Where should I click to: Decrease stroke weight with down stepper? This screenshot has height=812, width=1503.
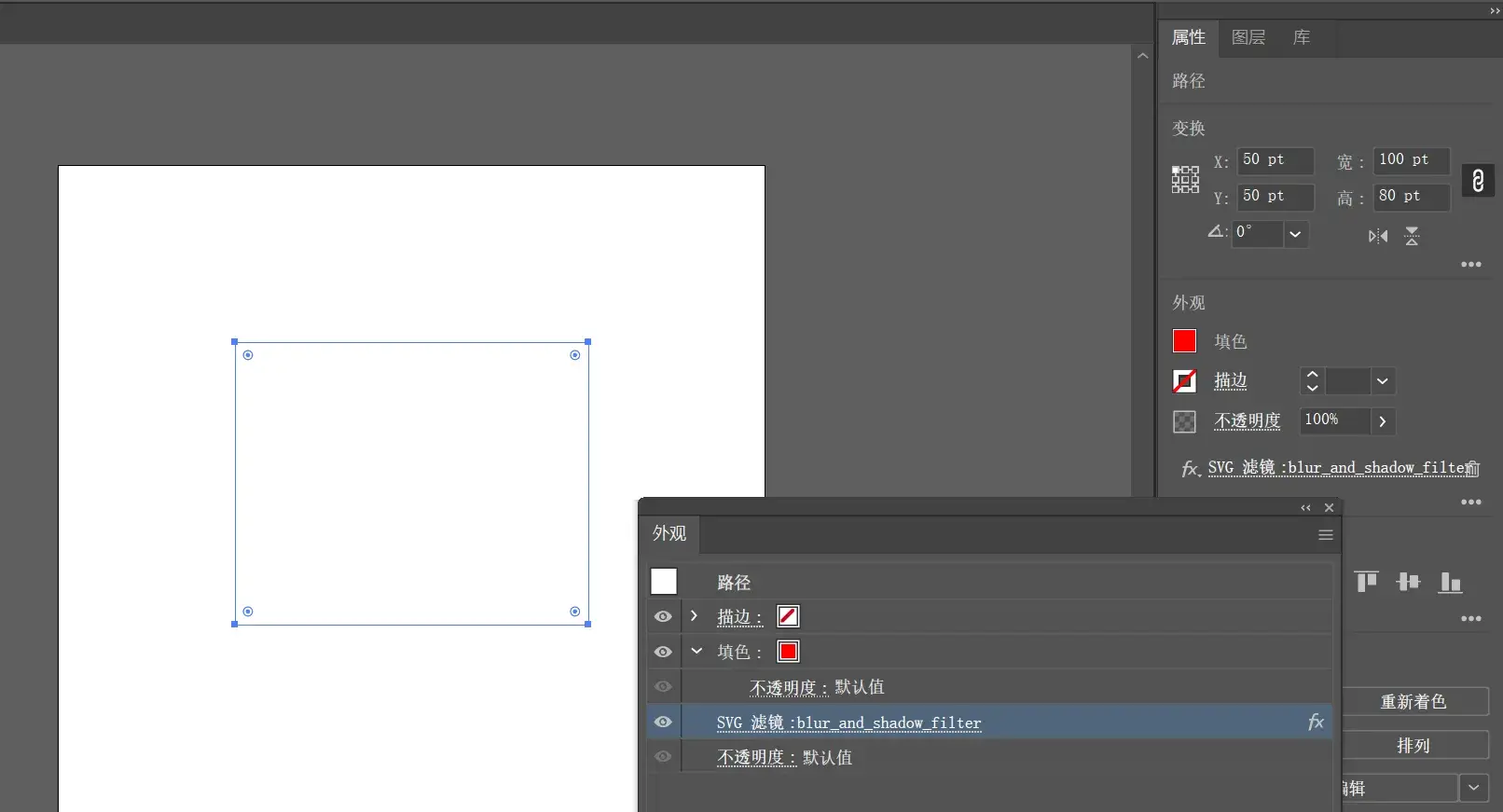[1312, 387]
